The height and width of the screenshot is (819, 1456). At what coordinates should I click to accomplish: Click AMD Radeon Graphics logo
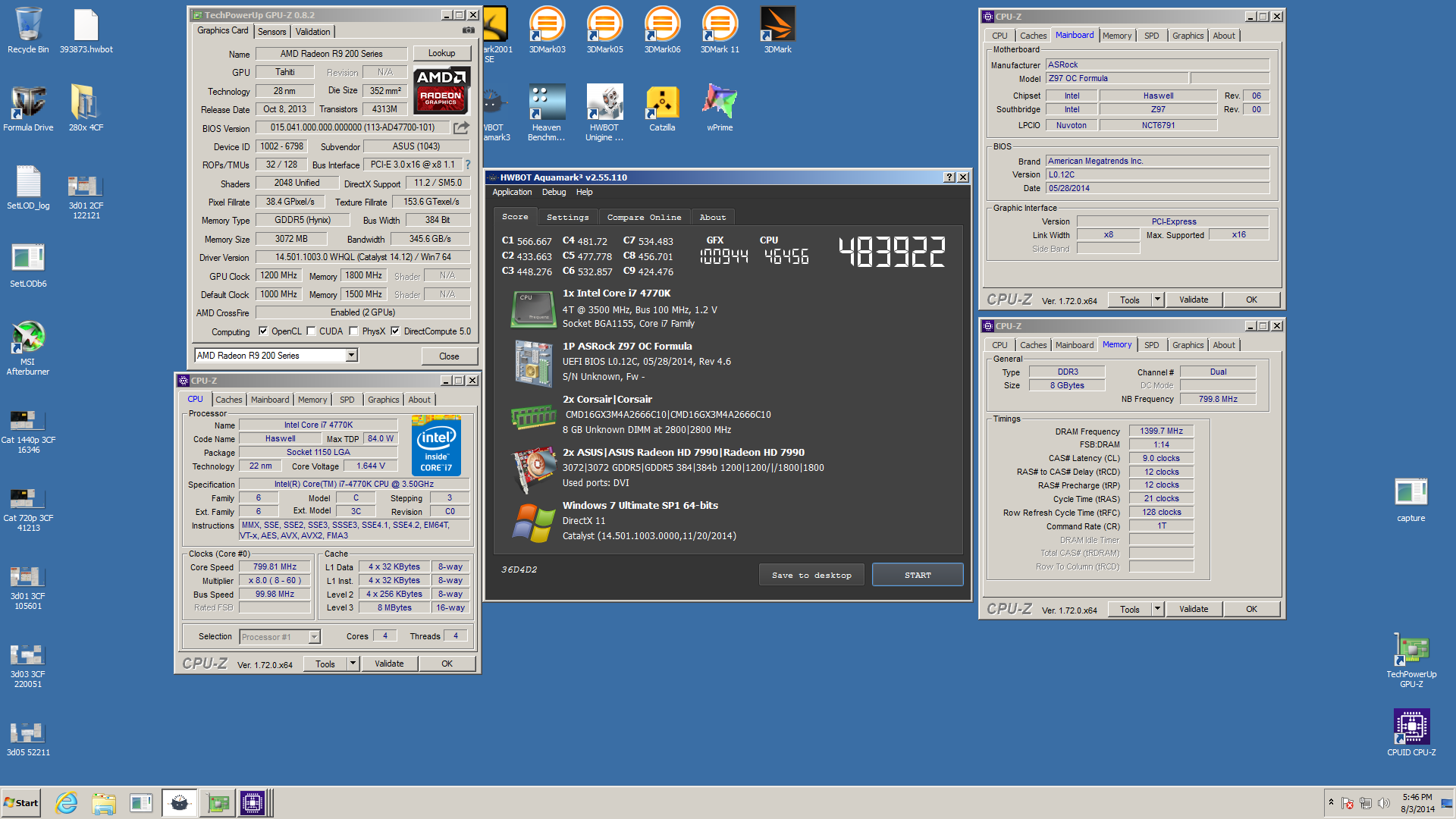(441, 90)
